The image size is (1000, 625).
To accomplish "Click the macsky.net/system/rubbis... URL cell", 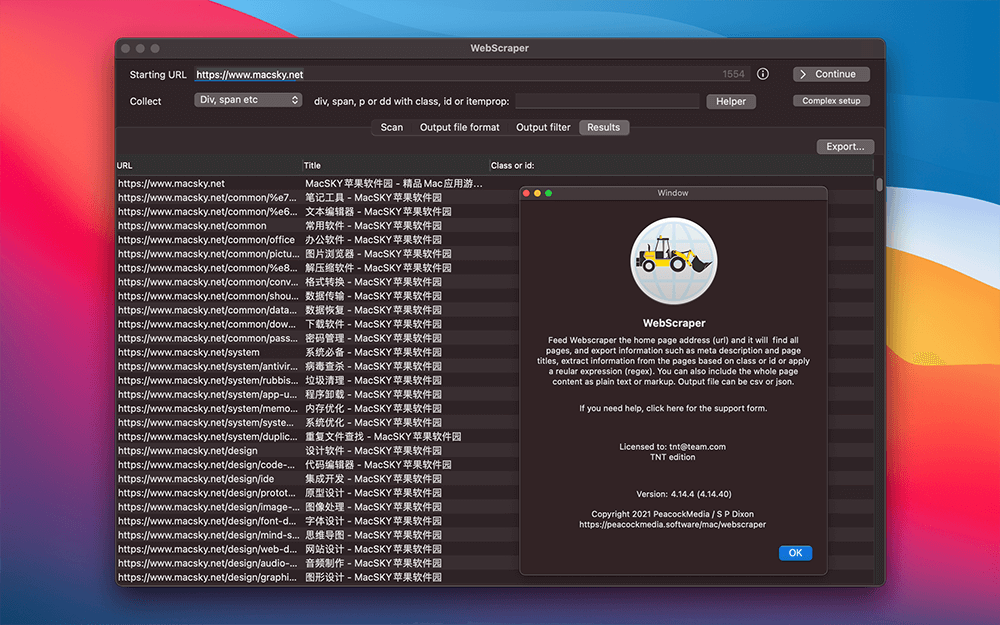I will (x=209, y=380).
